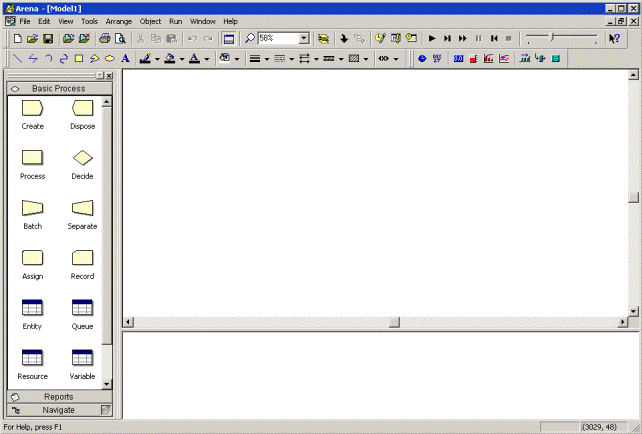The width and height of the screenshot is (642, 434).
Task: Click the animation speed slider
Action: point(552,38)
